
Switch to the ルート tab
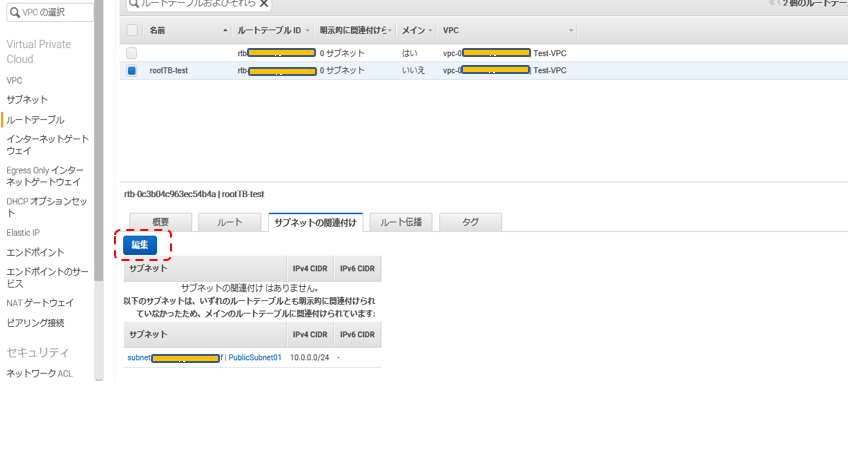(230, 222)
